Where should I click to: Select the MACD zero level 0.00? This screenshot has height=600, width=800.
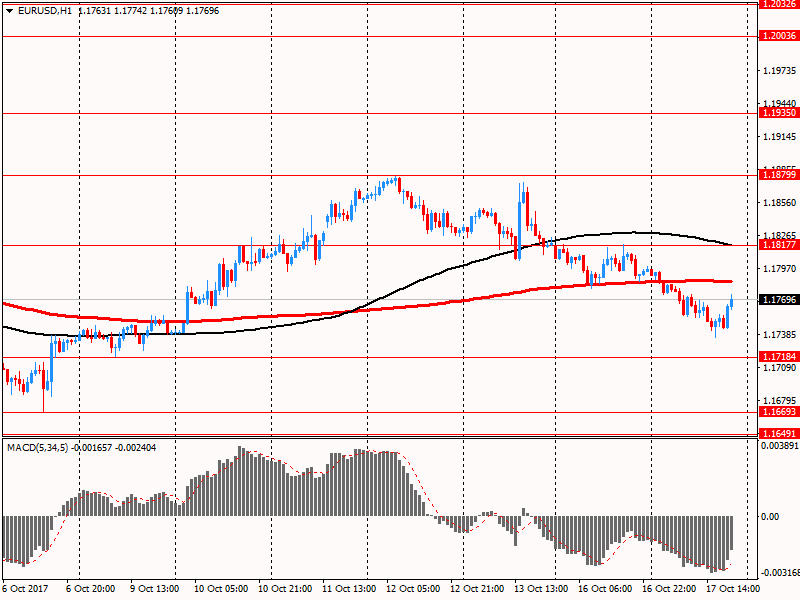click(770, 517)
